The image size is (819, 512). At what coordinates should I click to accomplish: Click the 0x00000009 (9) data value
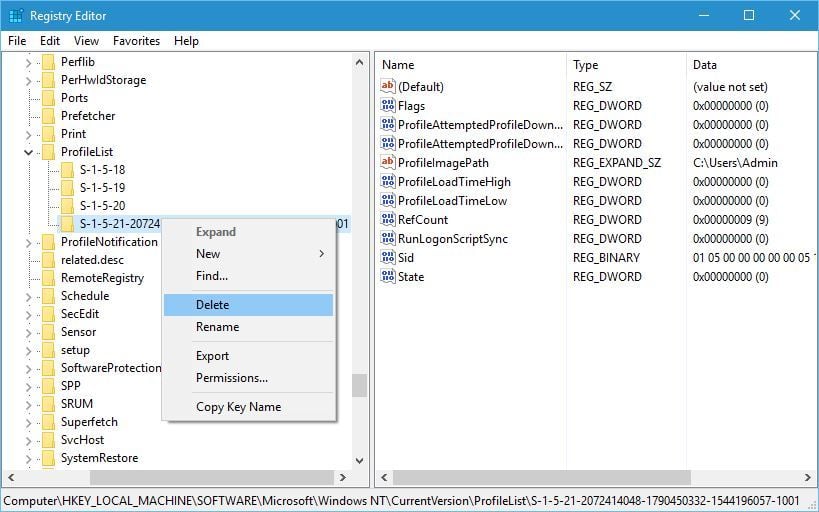coord(730,219)
